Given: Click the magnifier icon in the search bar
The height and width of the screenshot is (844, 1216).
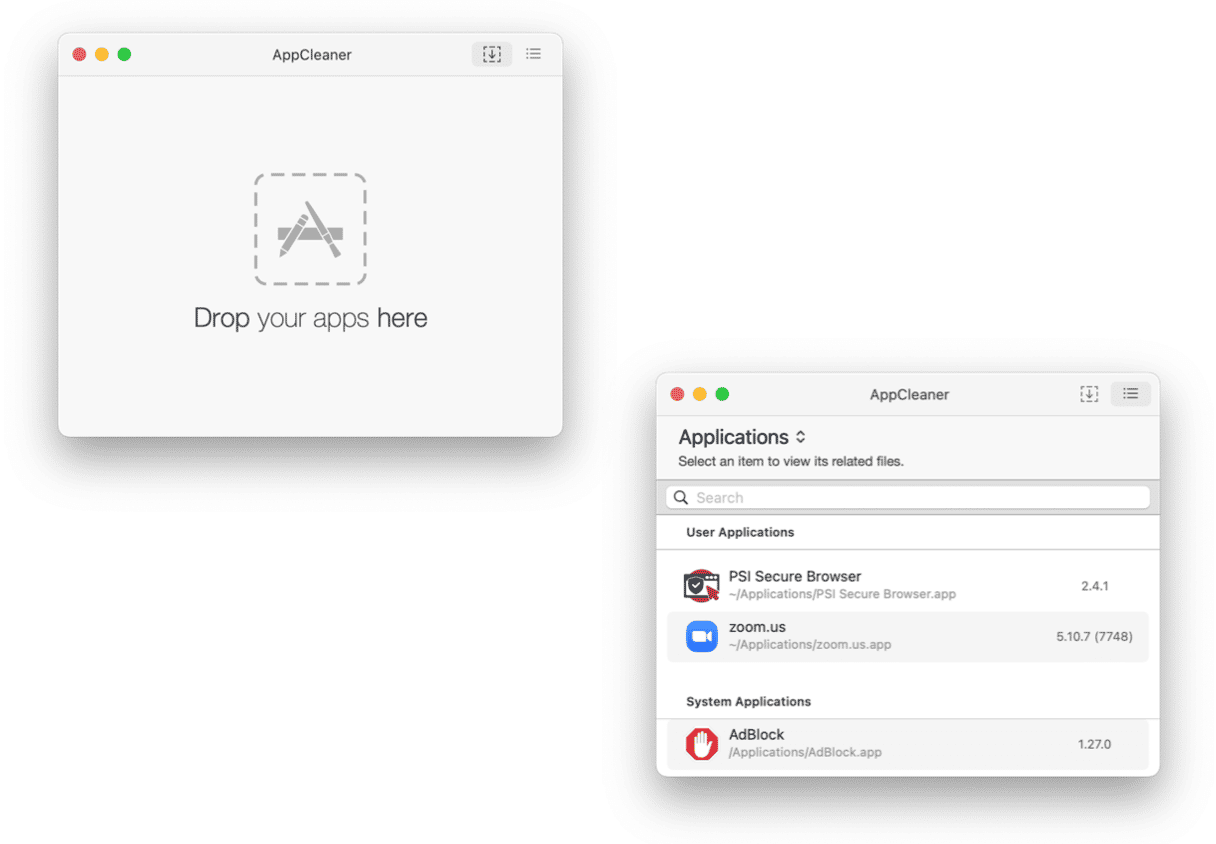Looking at the screenshot, I should (681, 498).
